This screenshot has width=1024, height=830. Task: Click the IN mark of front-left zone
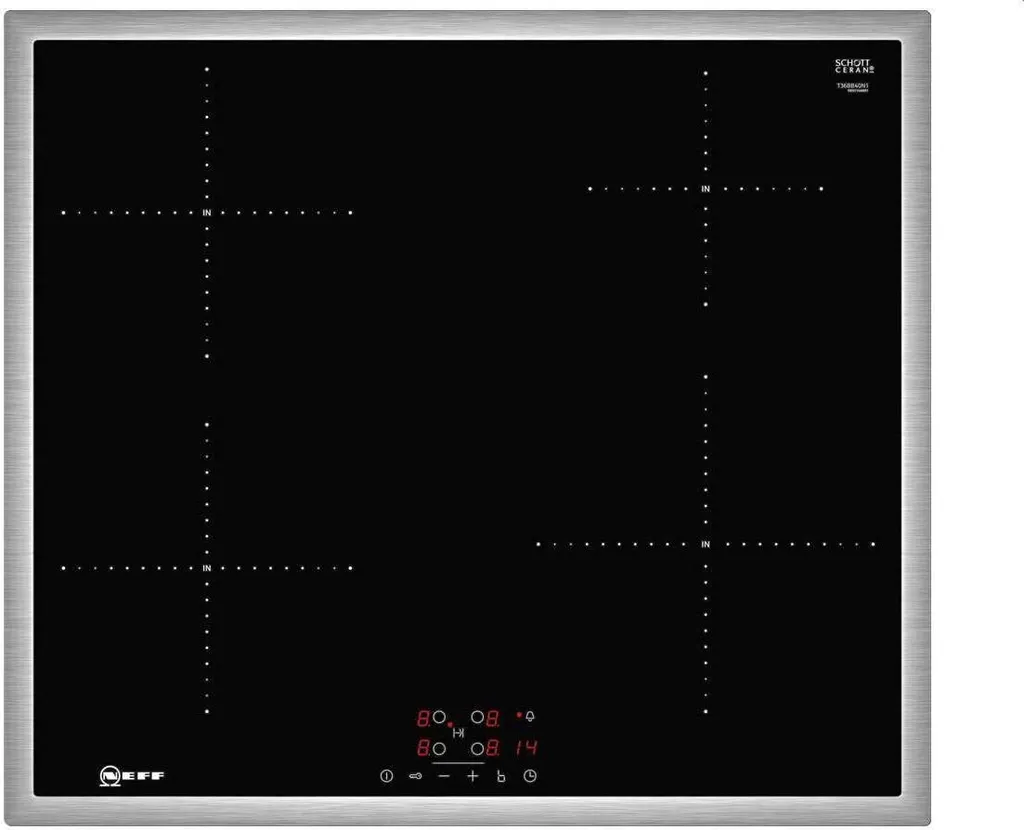point(207,568)
